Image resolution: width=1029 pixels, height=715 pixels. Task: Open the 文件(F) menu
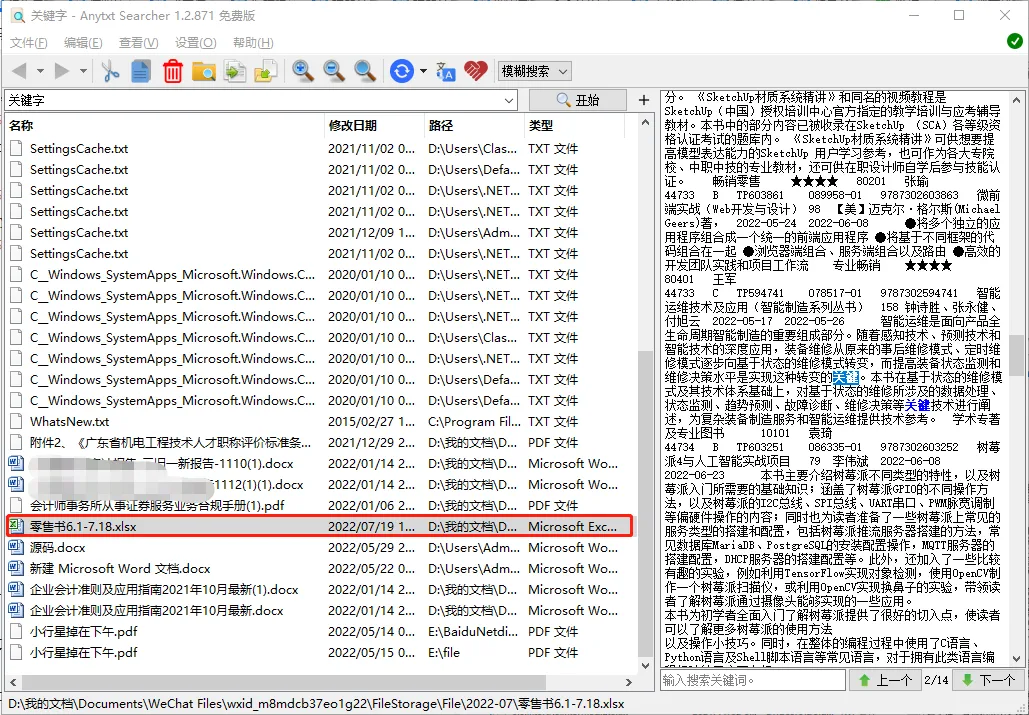[x=28, y=43]
